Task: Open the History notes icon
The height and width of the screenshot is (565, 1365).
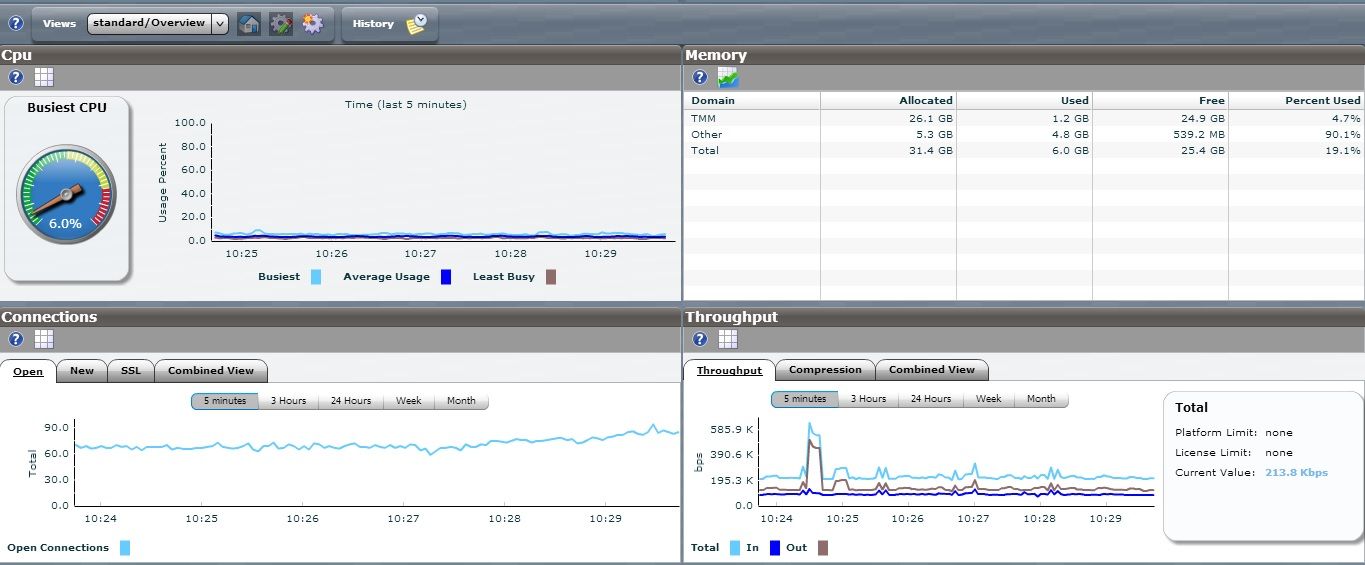Action: pyautogui.click(x=417, y=24)
